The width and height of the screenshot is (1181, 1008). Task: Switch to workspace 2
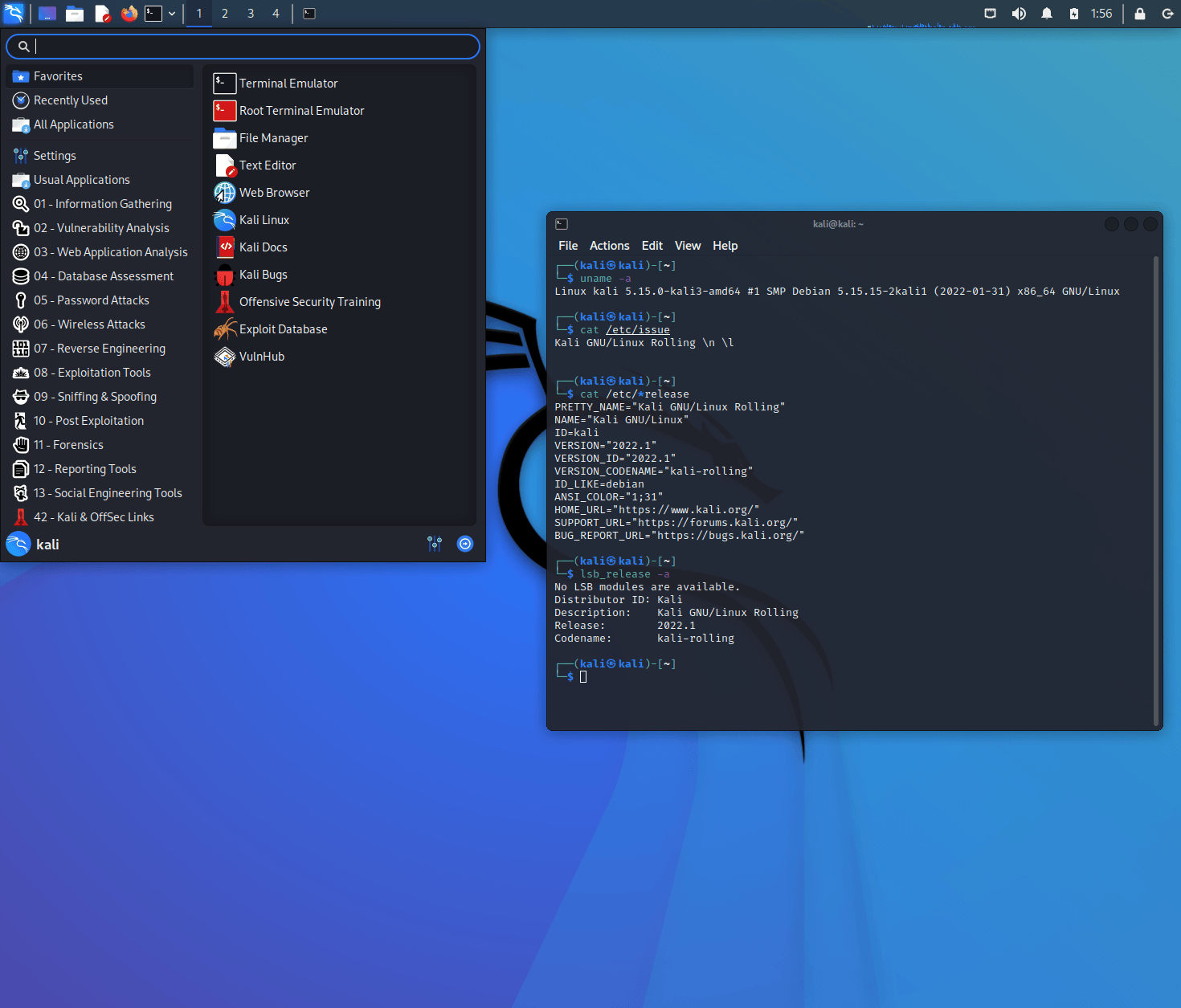coord(225,14)
